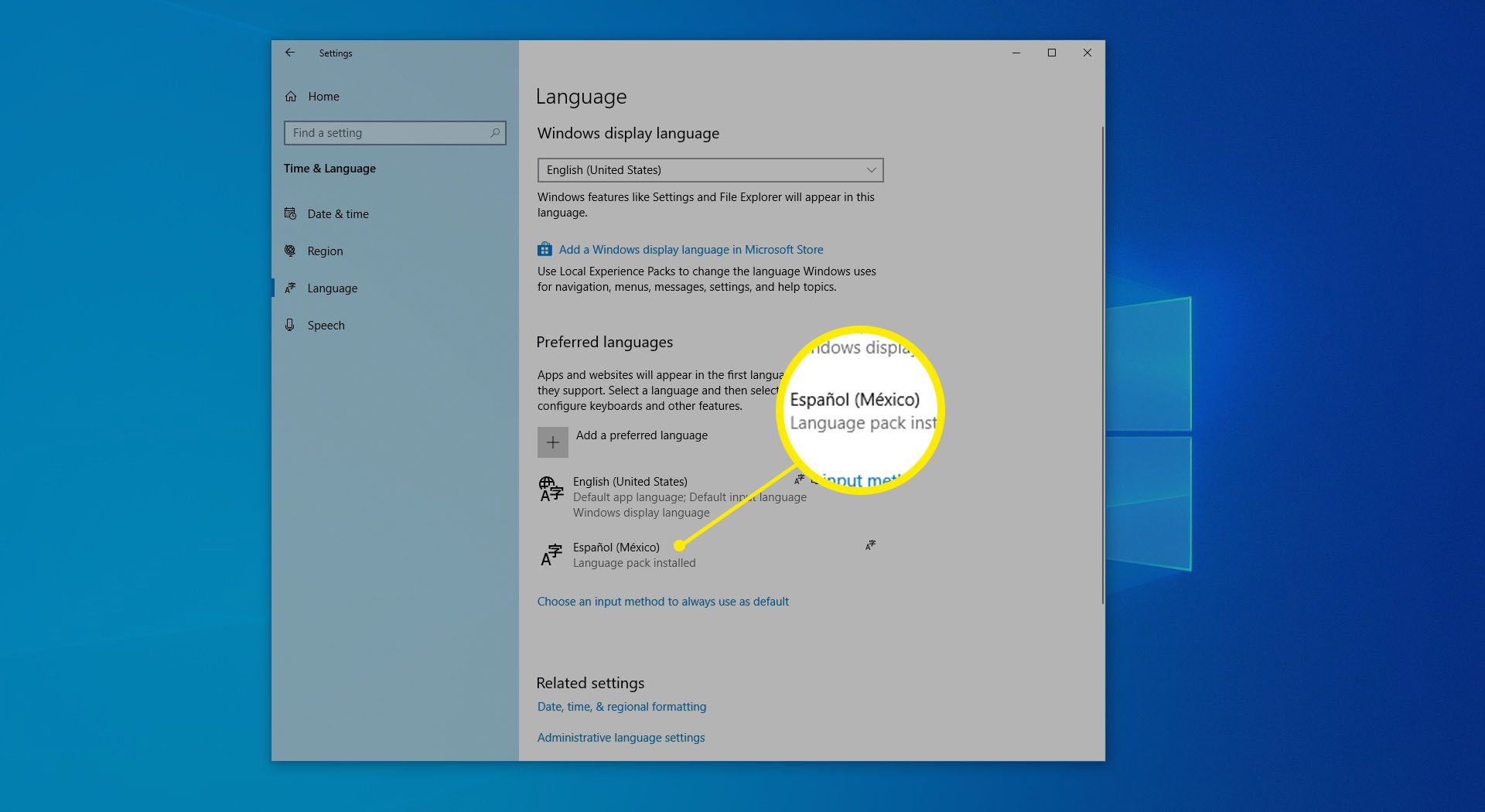
Task: Select Language in the sidebar
Action: click(333, 288)
